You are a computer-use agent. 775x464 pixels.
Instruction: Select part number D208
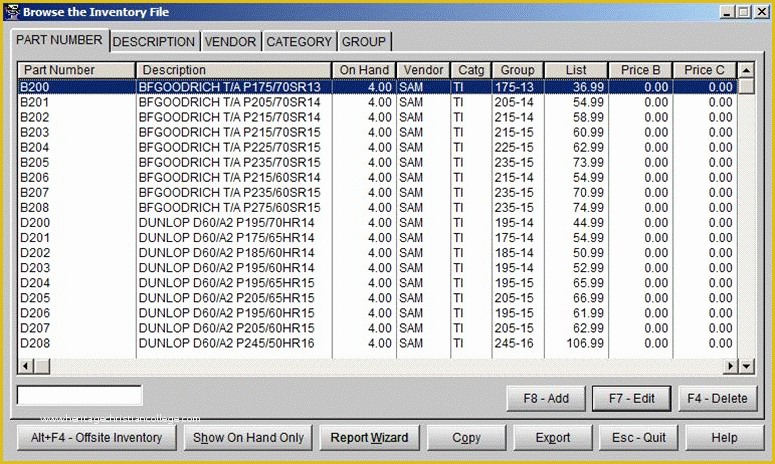coord(35,343)
